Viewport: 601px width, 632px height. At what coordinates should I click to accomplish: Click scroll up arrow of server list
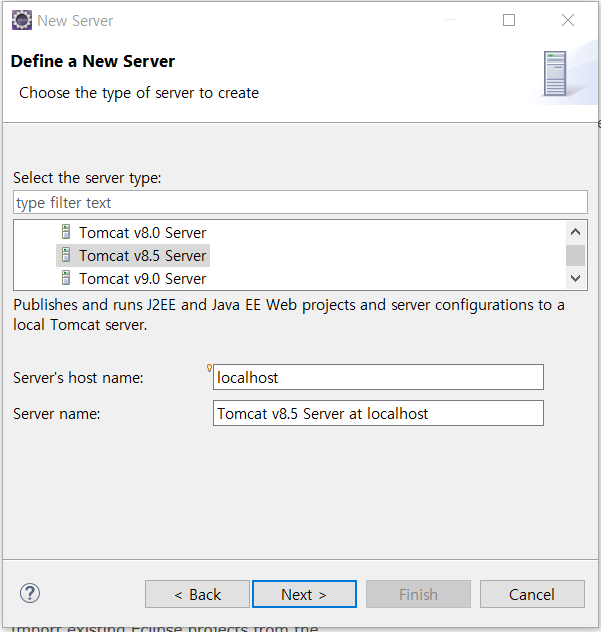576,232
